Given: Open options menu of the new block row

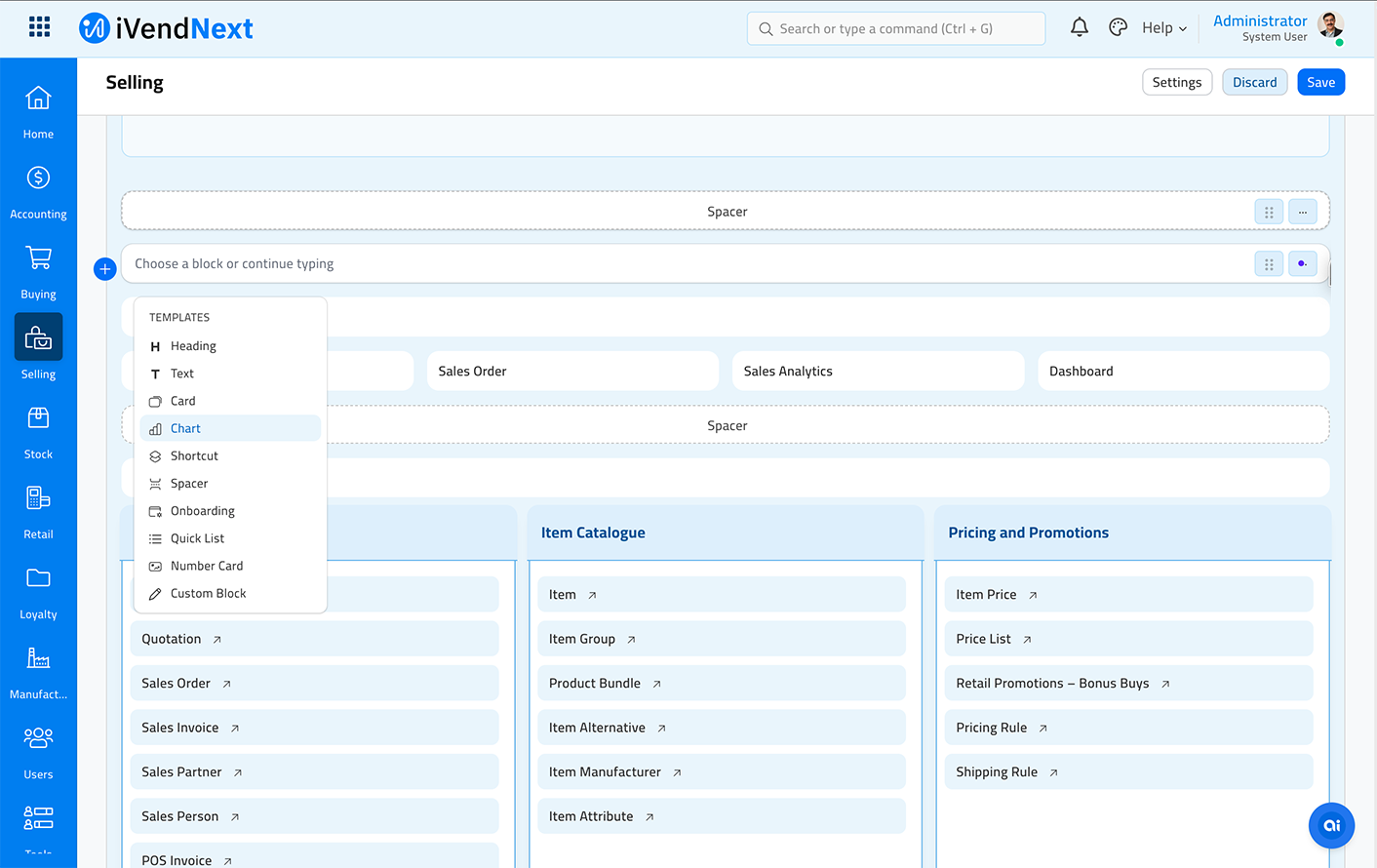Looking at the screenshot, I should (1303, 263).
